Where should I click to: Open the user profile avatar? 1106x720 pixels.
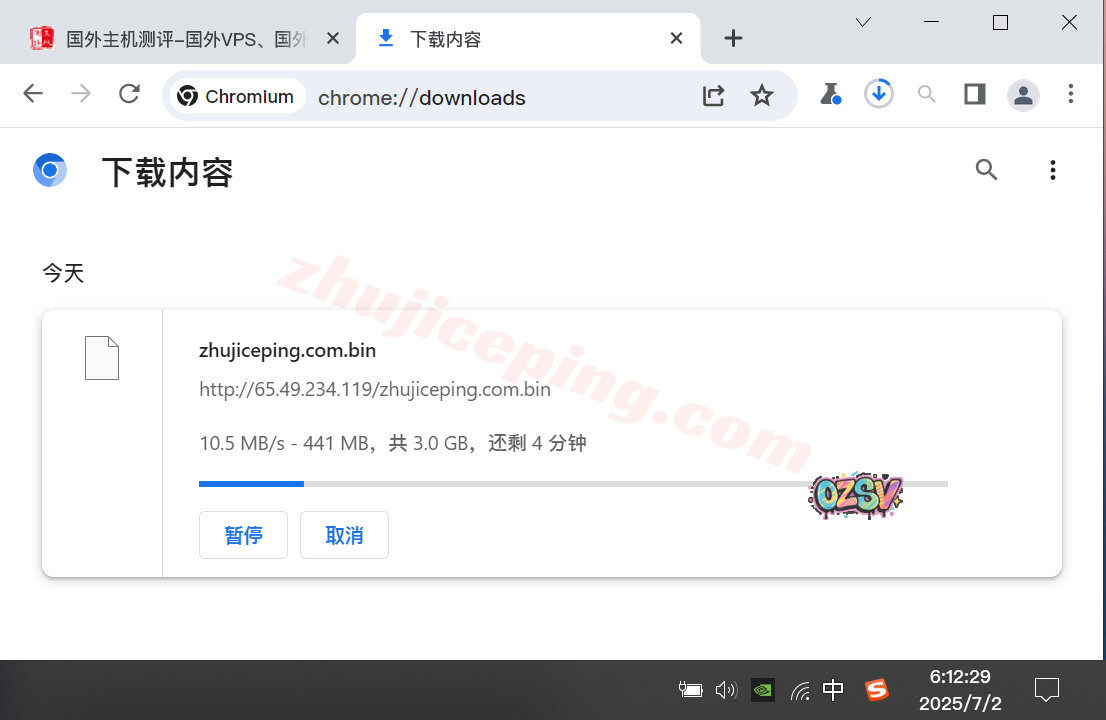point(1023,95)
